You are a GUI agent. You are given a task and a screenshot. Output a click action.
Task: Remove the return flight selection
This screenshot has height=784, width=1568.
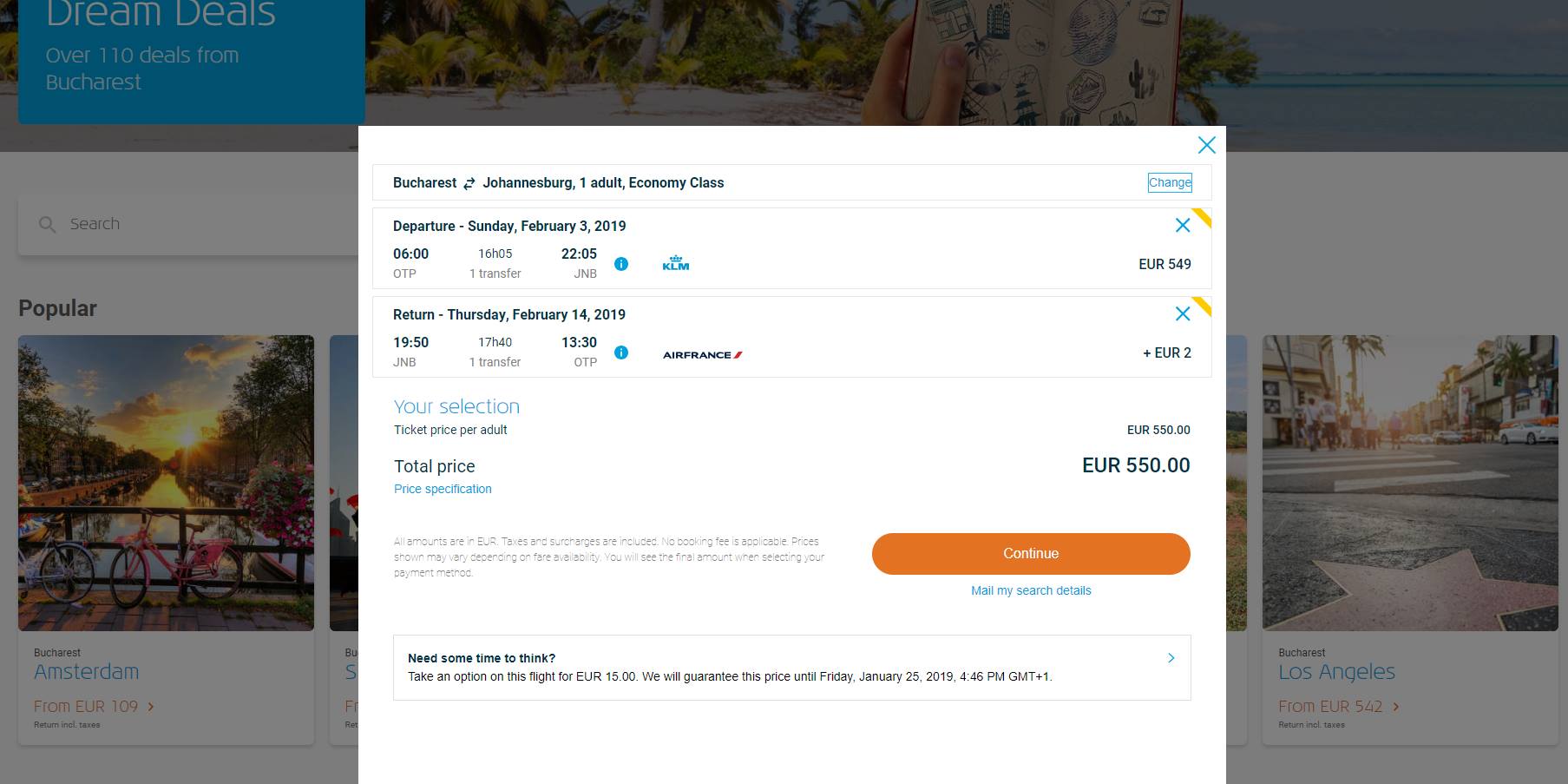pyautogui.click(x=1182, y=314)
